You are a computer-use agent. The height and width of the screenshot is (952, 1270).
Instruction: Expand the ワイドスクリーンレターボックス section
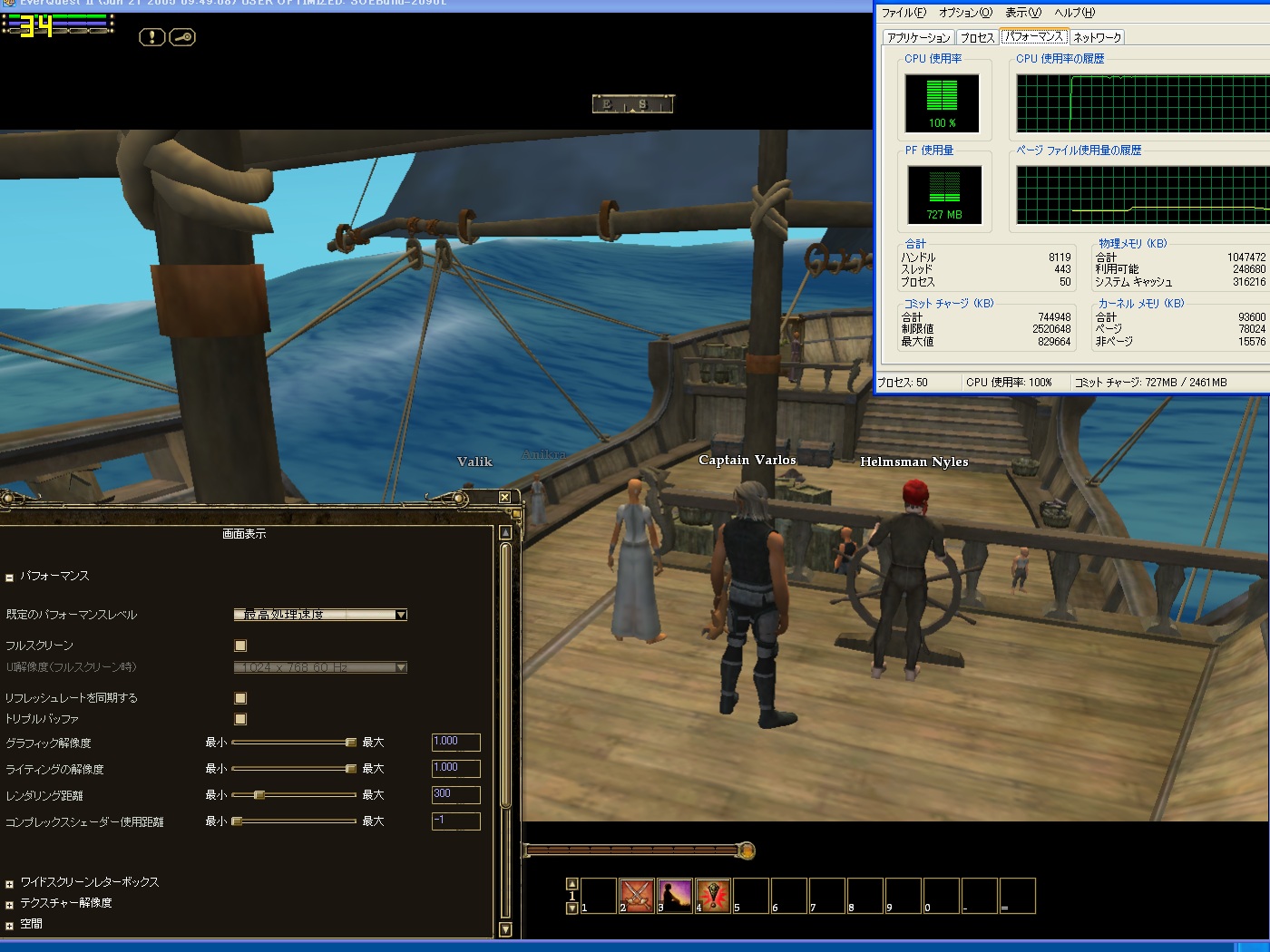9,883
